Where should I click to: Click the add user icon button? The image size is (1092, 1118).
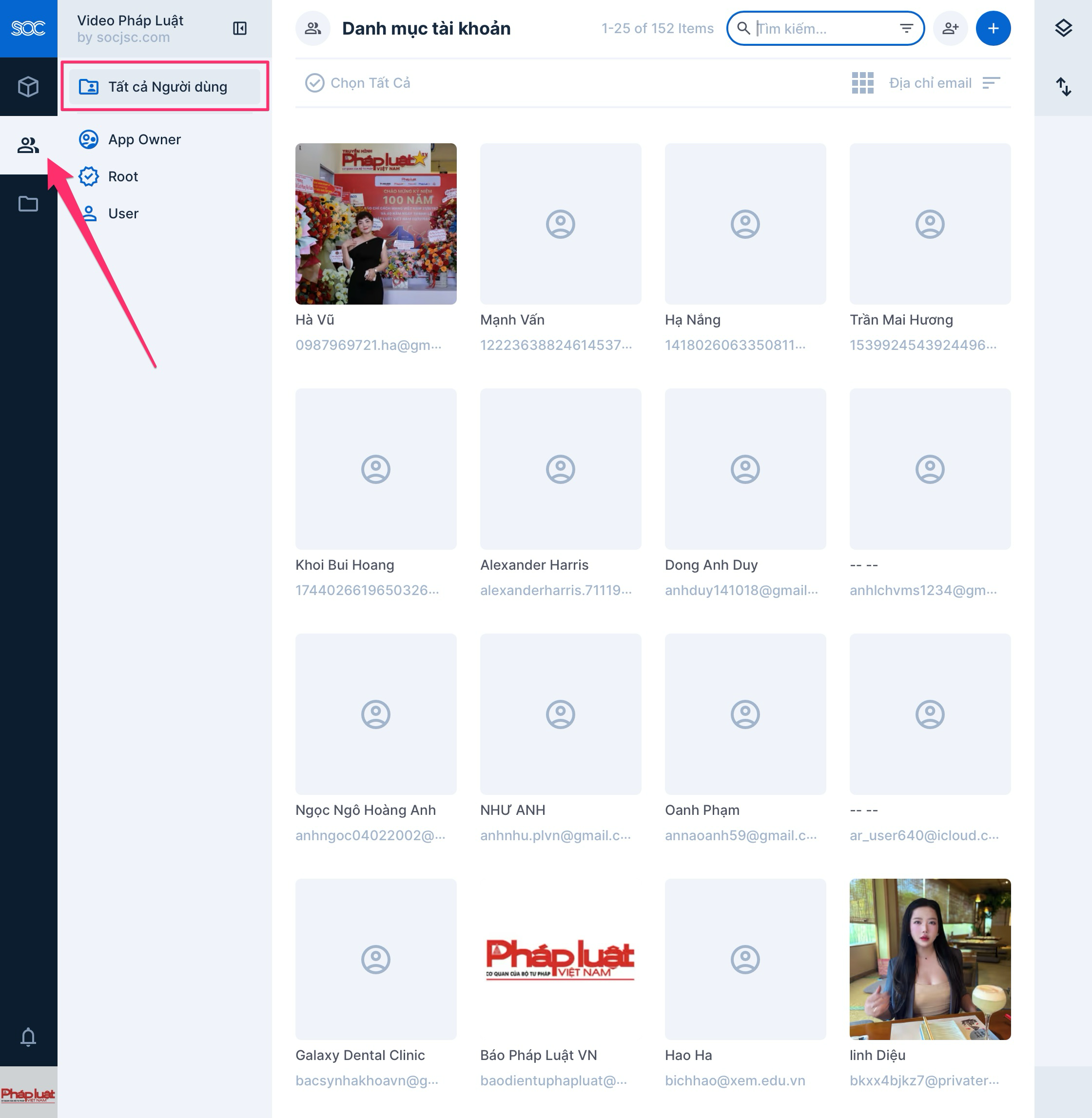coord(950,28)
